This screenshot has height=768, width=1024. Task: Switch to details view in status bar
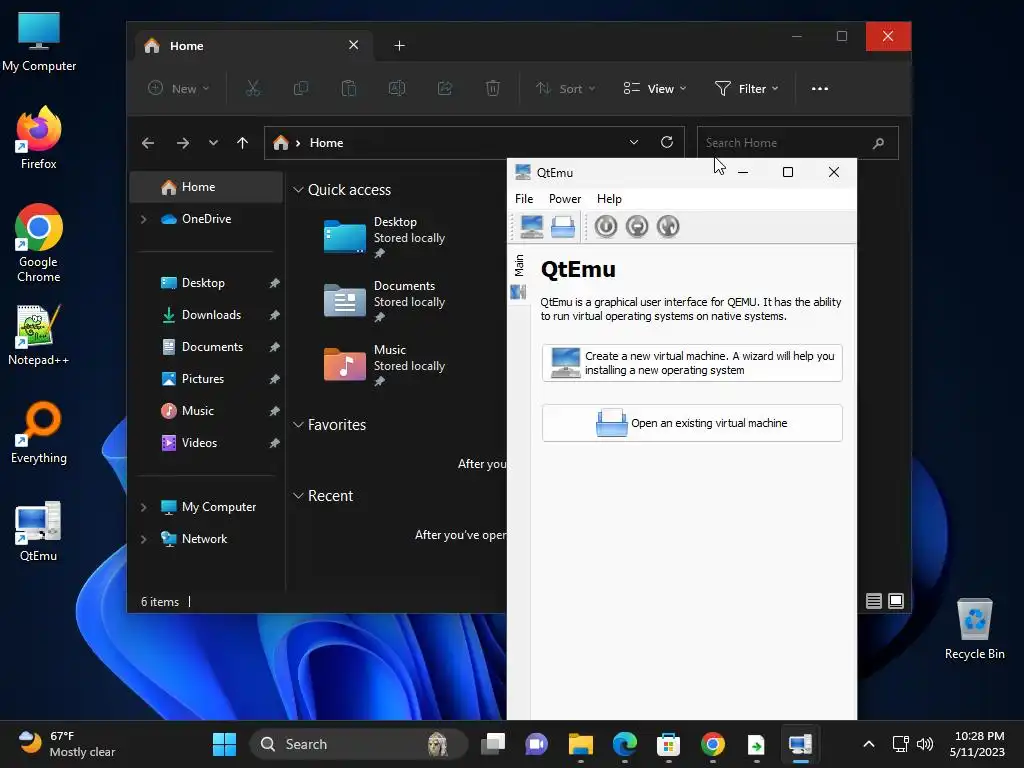pyautogui.click(x=874, y=601)
